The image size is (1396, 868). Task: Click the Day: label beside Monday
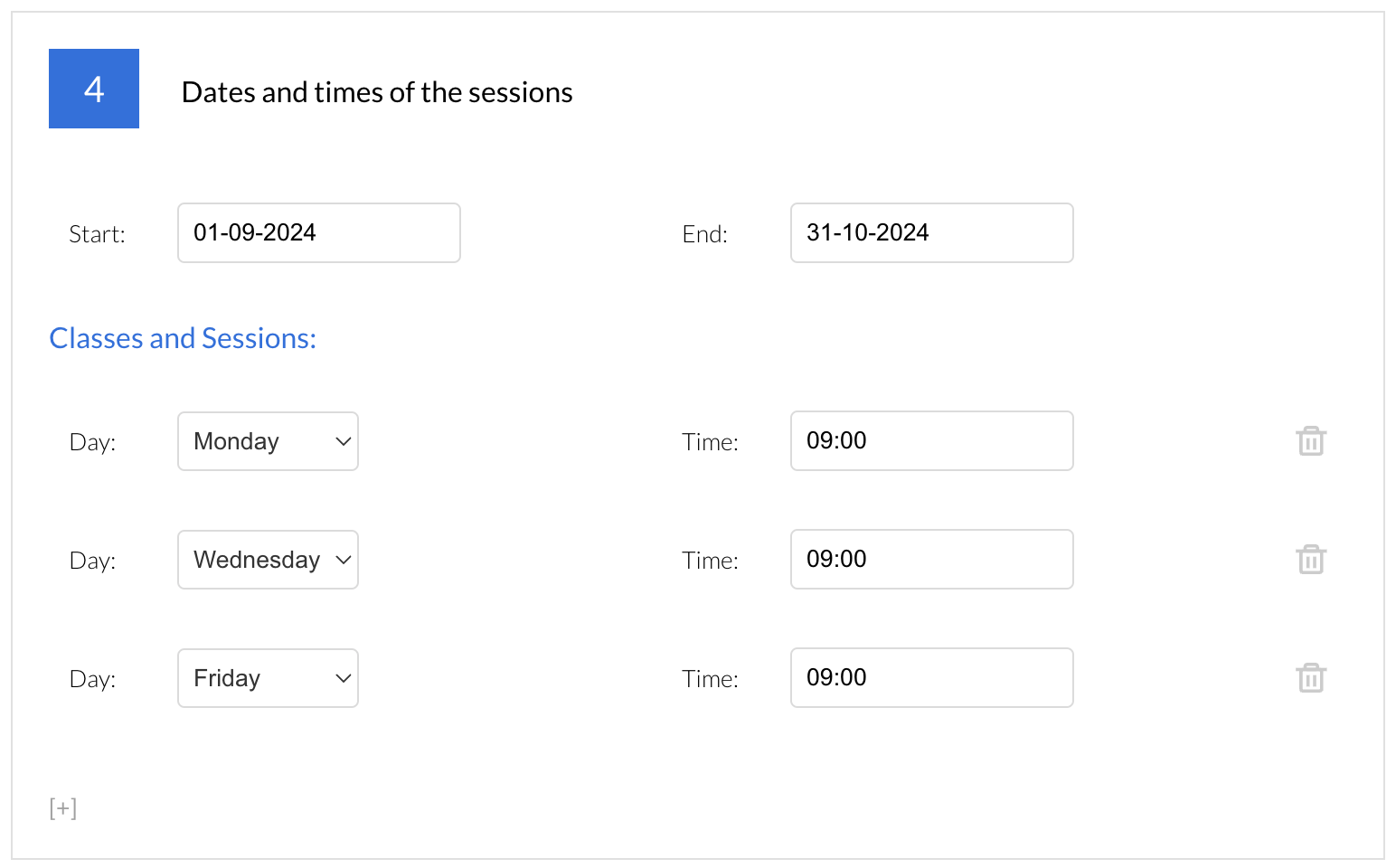[92, 442]
